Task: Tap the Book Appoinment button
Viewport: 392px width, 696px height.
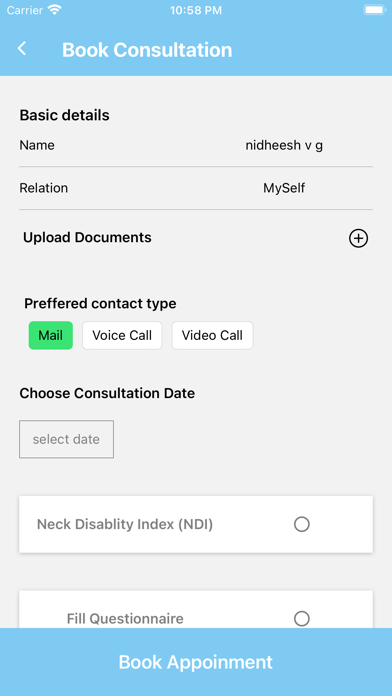Action: tap(196, 662)
